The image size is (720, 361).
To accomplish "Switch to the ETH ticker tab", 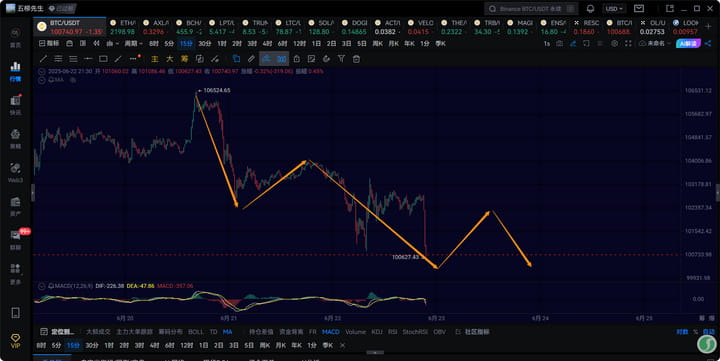I will (x=123, y=27).
